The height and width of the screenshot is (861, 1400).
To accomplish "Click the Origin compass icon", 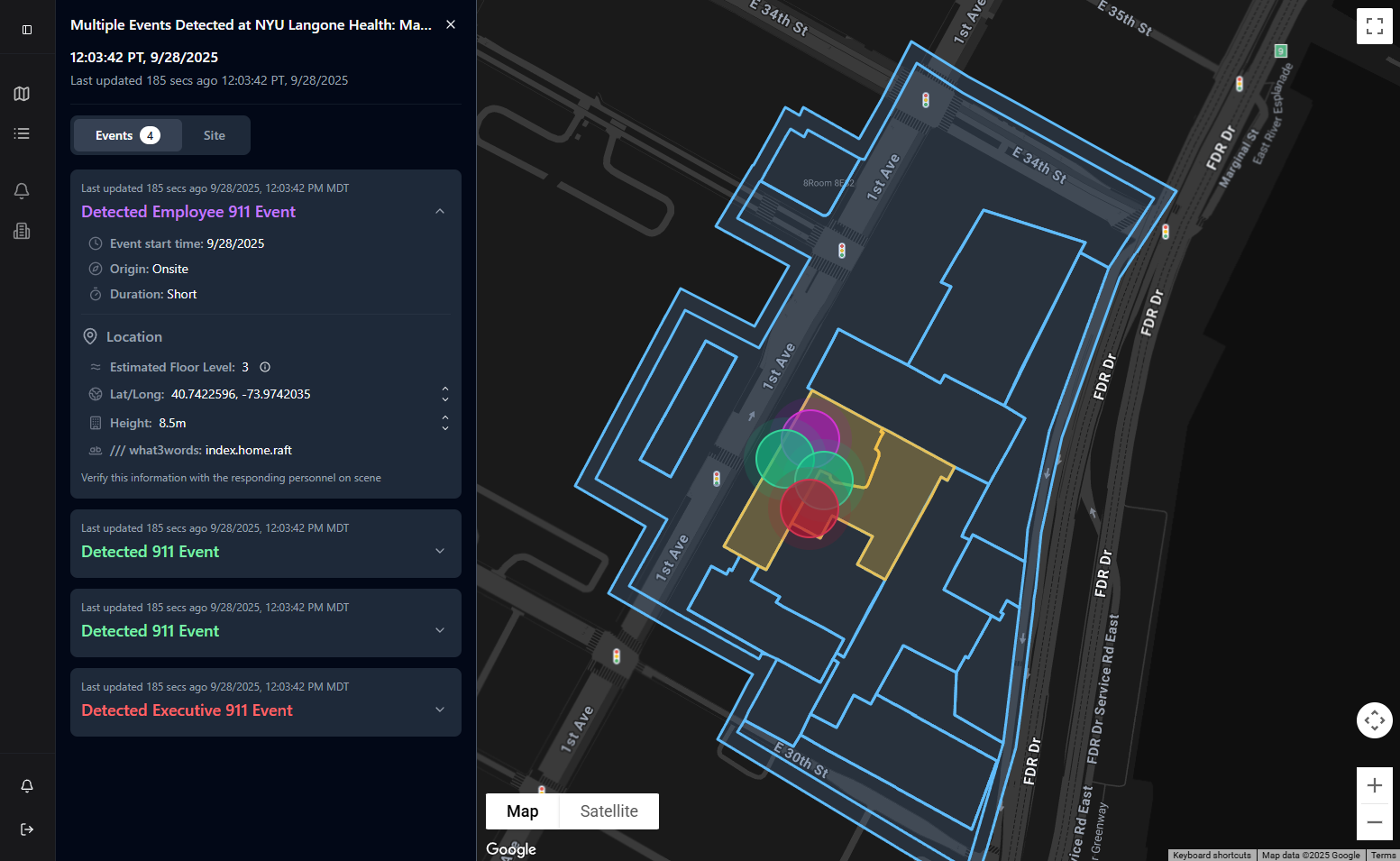I will click(96, 269).
